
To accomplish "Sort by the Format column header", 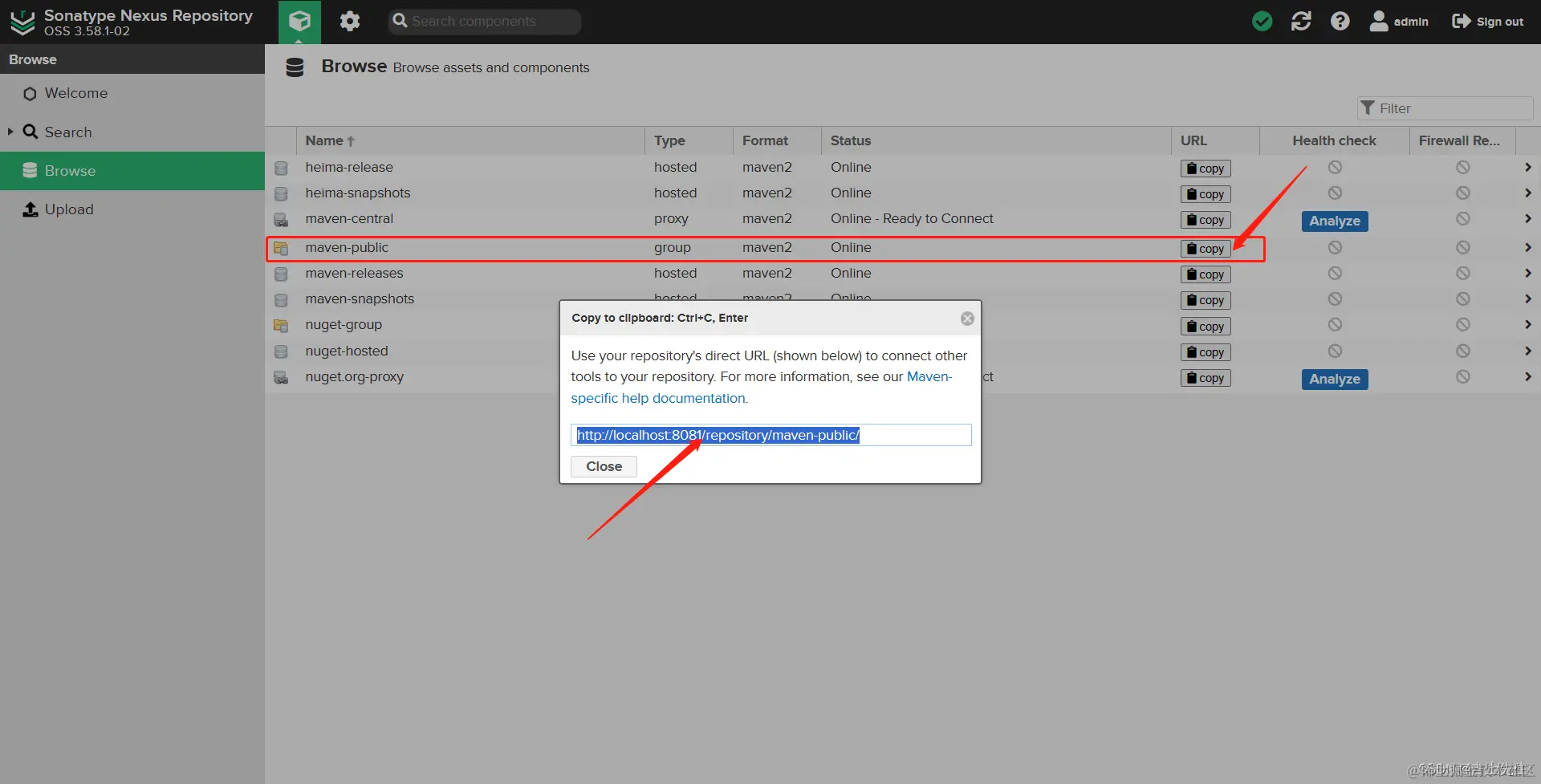I will coord(777,140).
